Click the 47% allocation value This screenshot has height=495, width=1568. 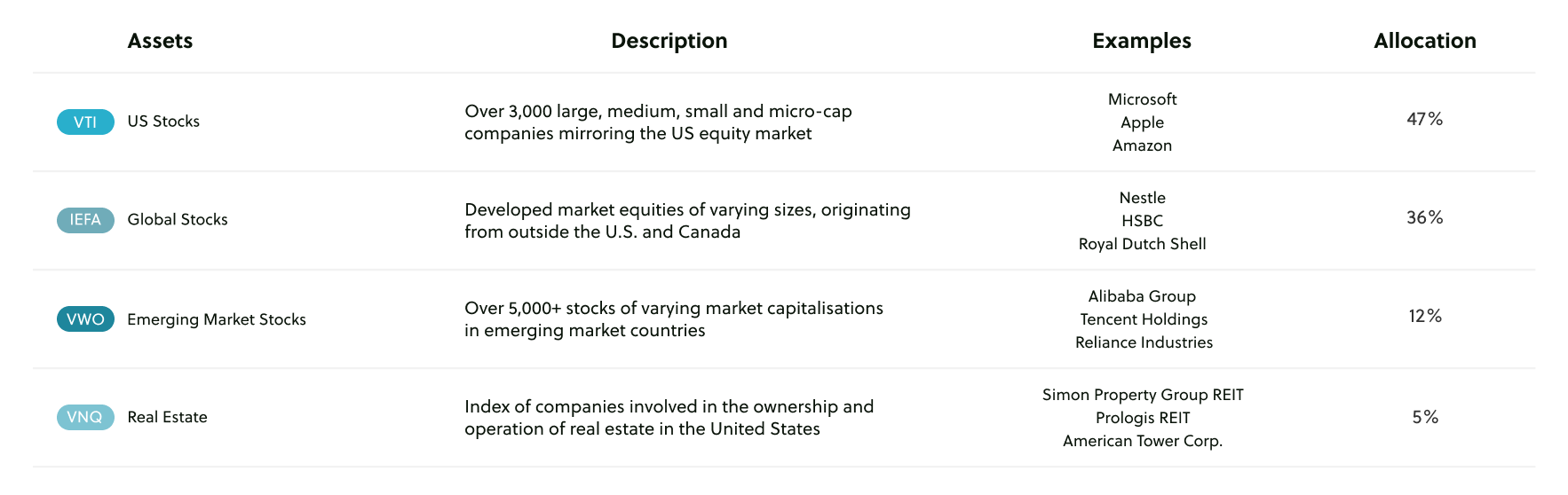pyautogui.click(x=1425, y=119)
